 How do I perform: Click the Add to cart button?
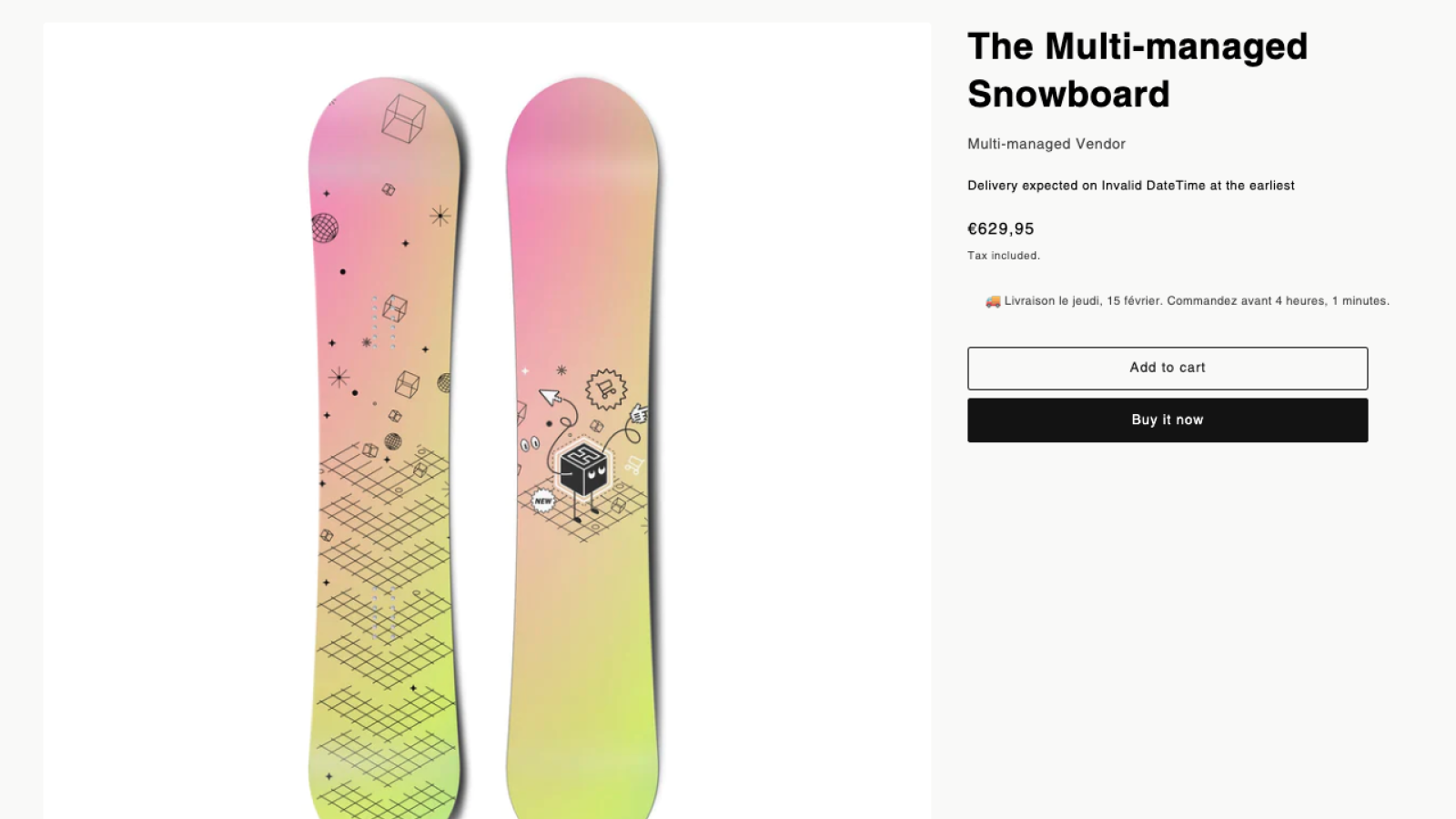tap(1167, 368)
